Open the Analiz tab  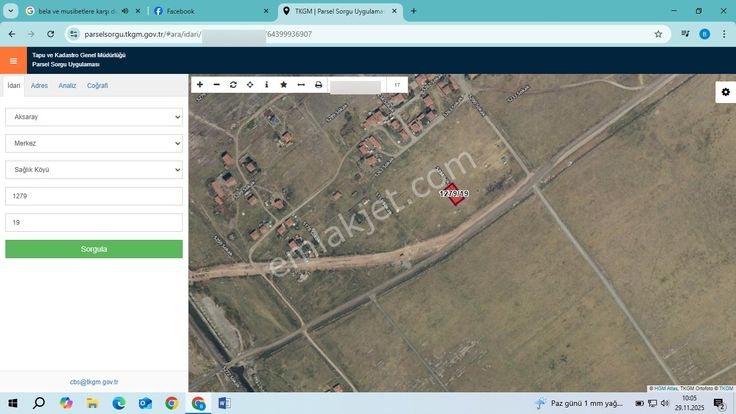pos(67,85)
